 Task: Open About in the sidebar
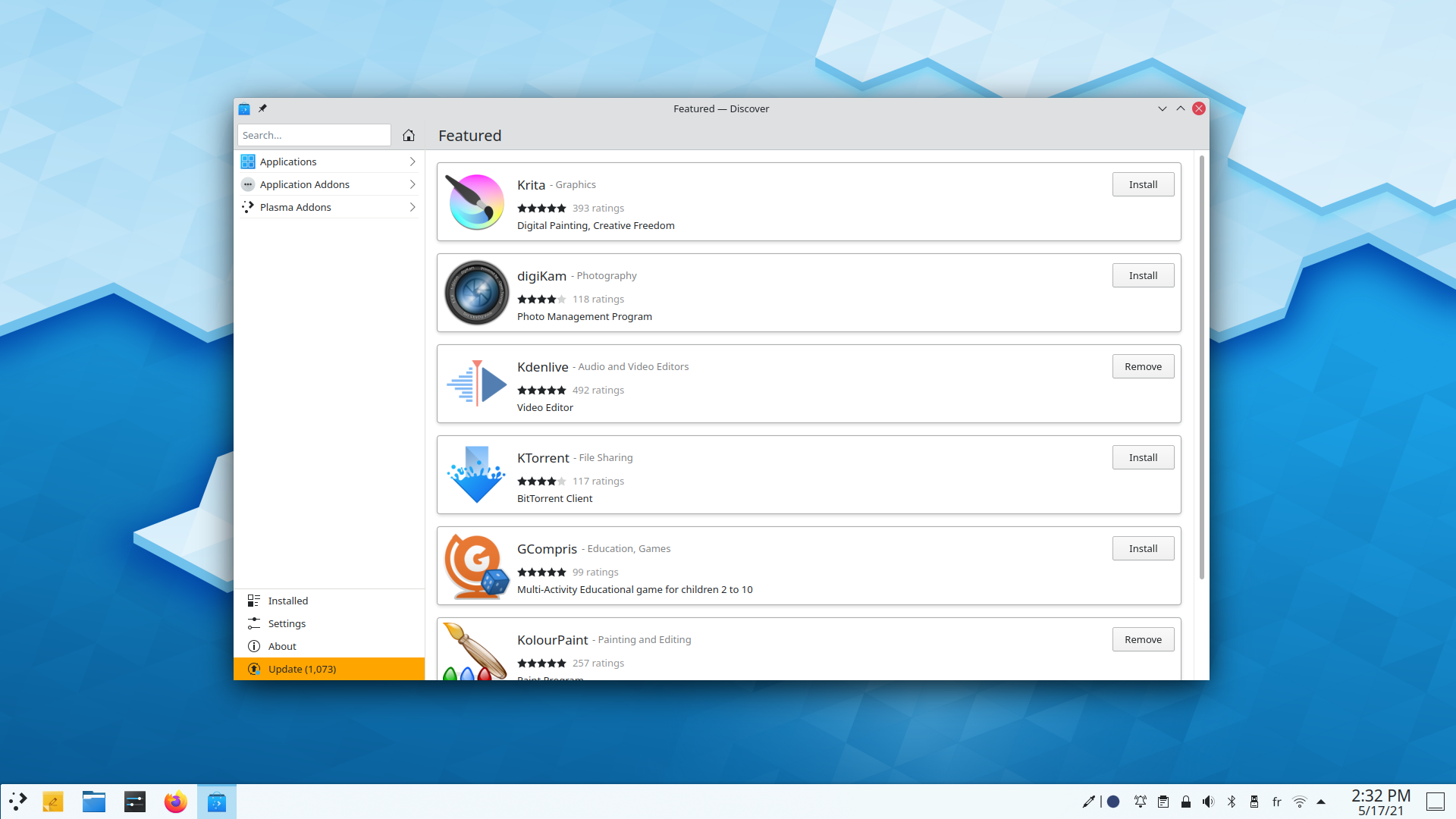[x=329, y=646]
